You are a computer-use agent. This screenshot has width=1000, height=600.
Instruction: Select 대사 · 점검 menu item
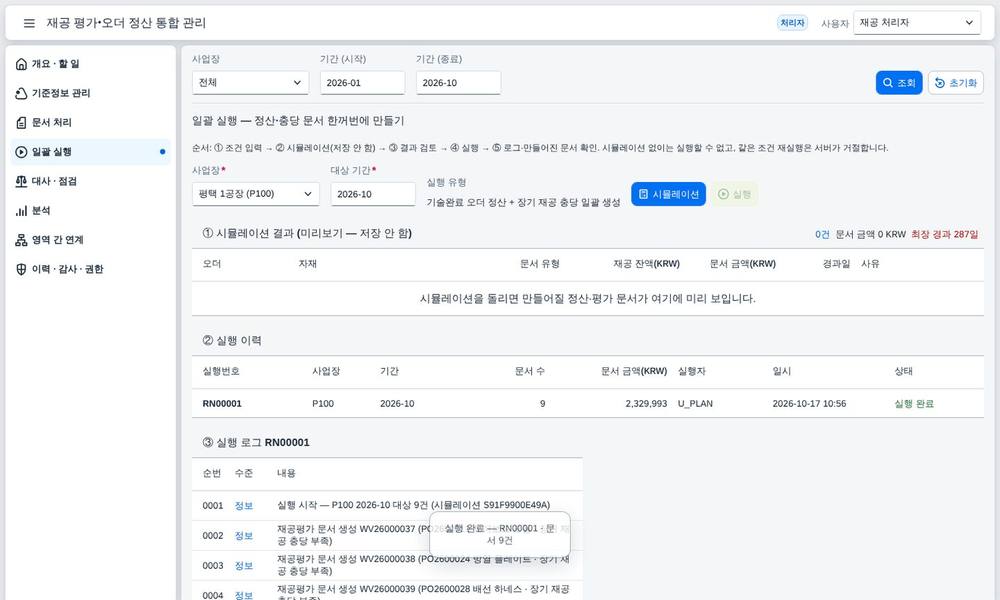coord(91,181)
